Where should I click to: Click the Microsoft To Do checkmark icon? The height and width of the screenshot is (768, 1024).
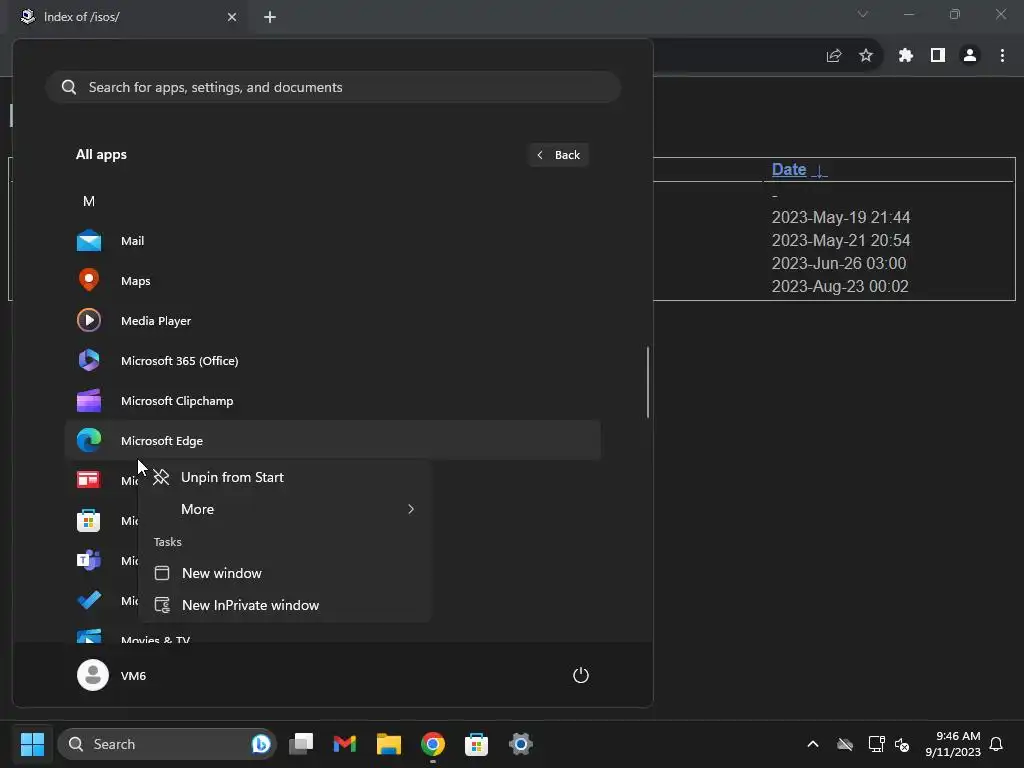[x=89, y=600]
